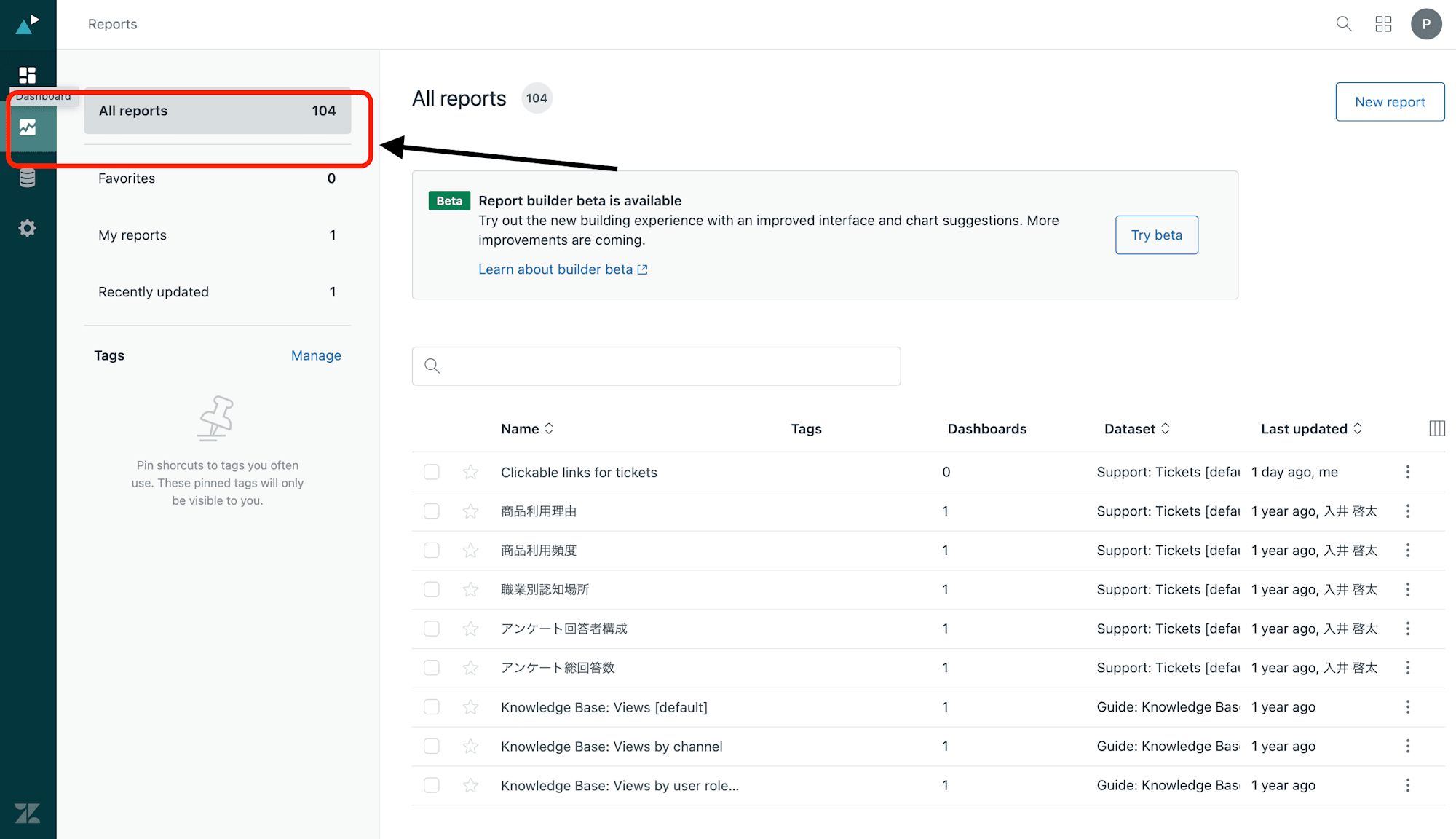The height and width of the screenshot is (839, 1456).
Task: Open the 職業別認知場所 report name
Action: click(x=545, y=589)
